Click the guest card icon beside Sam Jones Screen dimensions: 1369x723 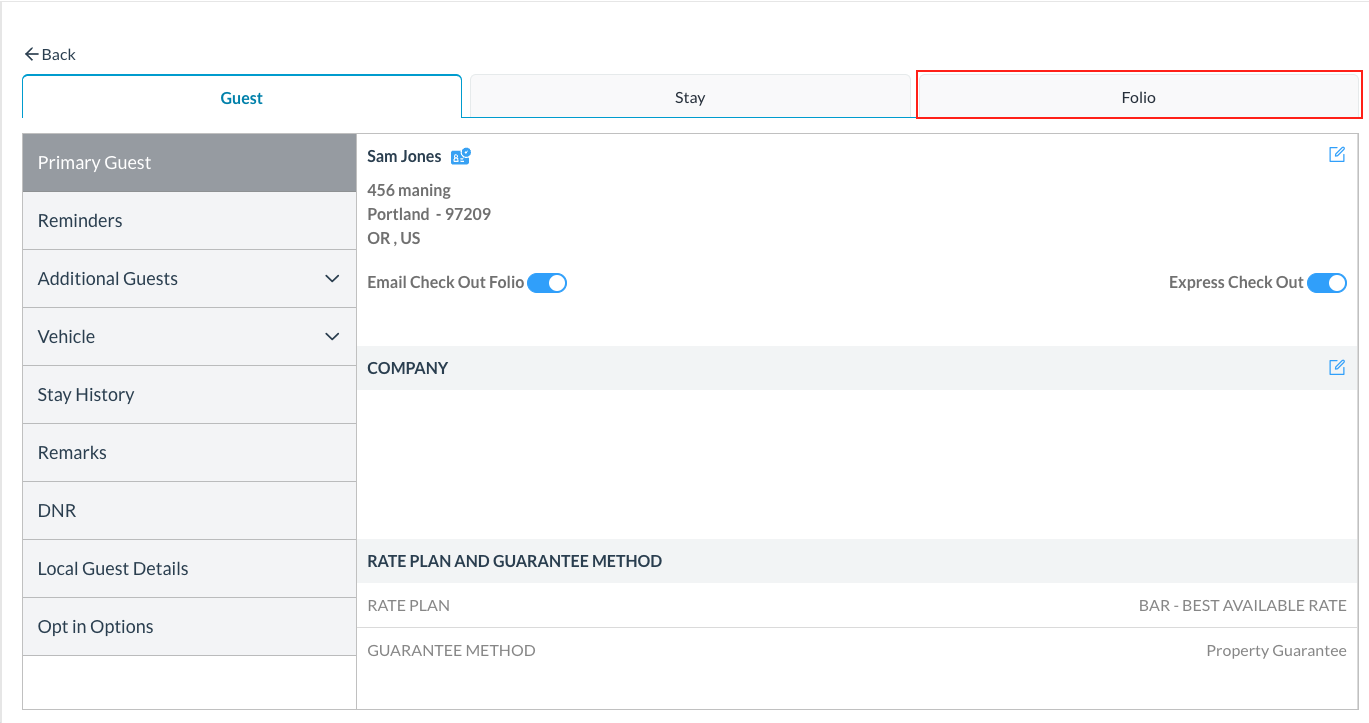click(x=461, y=156)
